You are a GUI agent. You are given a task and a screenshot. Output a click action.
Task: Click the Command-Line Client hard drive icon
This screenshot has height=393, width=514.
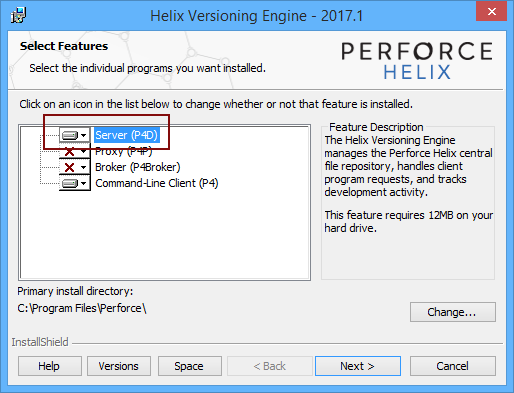[x=70, y=183]
